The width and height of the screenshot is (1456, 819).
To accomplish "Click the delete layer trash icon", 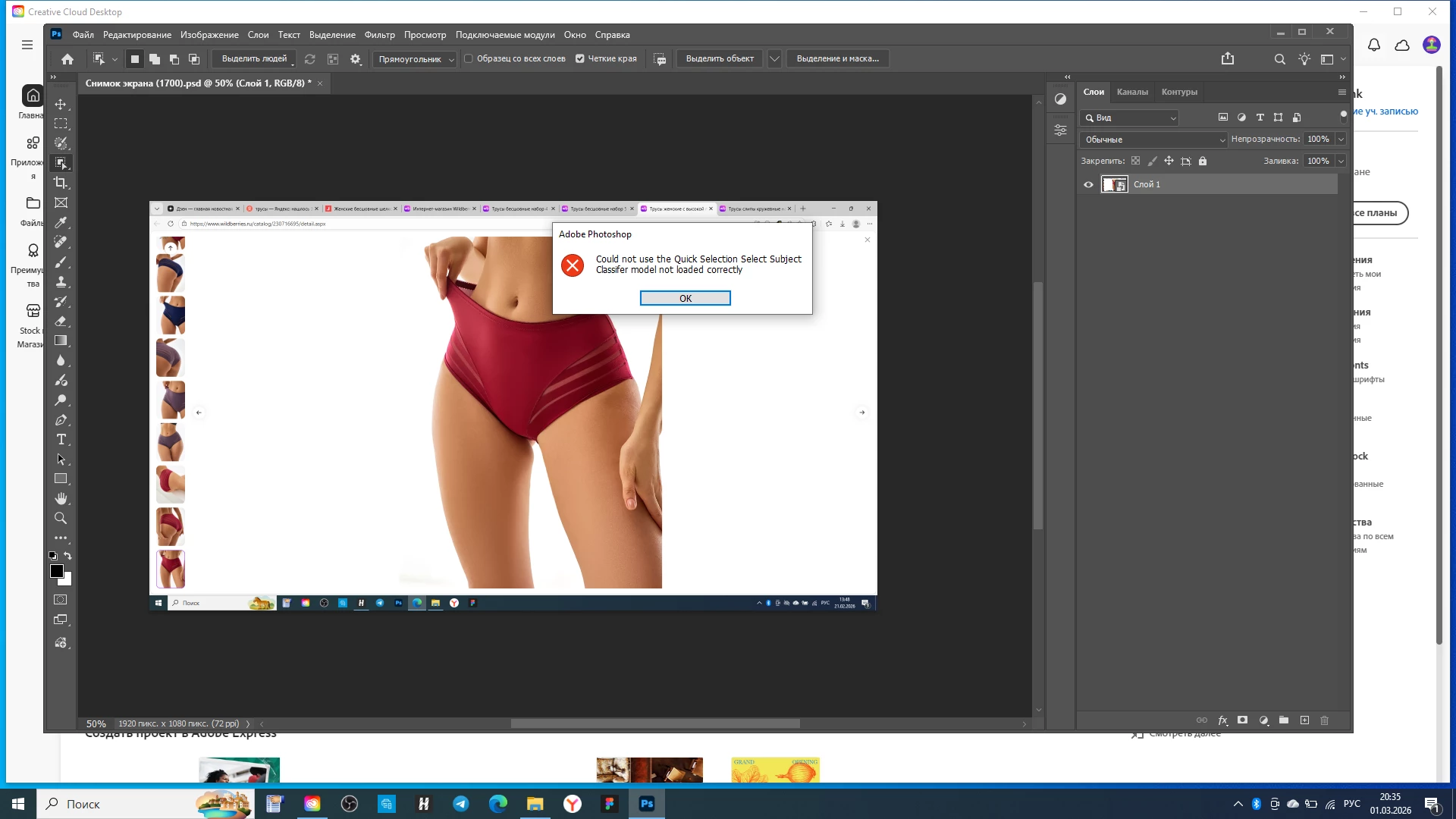I will tap(1325, 720).
